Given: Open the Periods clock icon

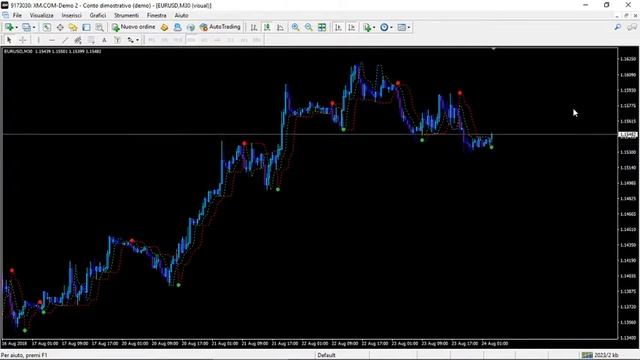Looking at the screenshot, I should [384, 27].
